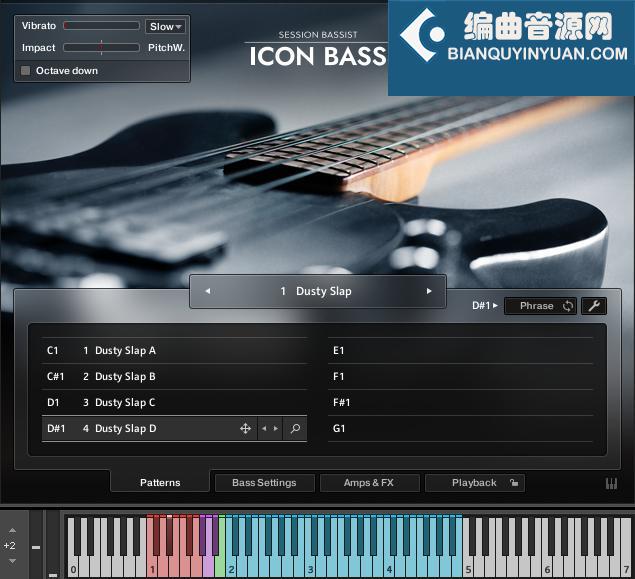The width and height of the screenshot is (635, 579).
Task: Adjust the Impact slider
Action: click(x=101, y=47)
